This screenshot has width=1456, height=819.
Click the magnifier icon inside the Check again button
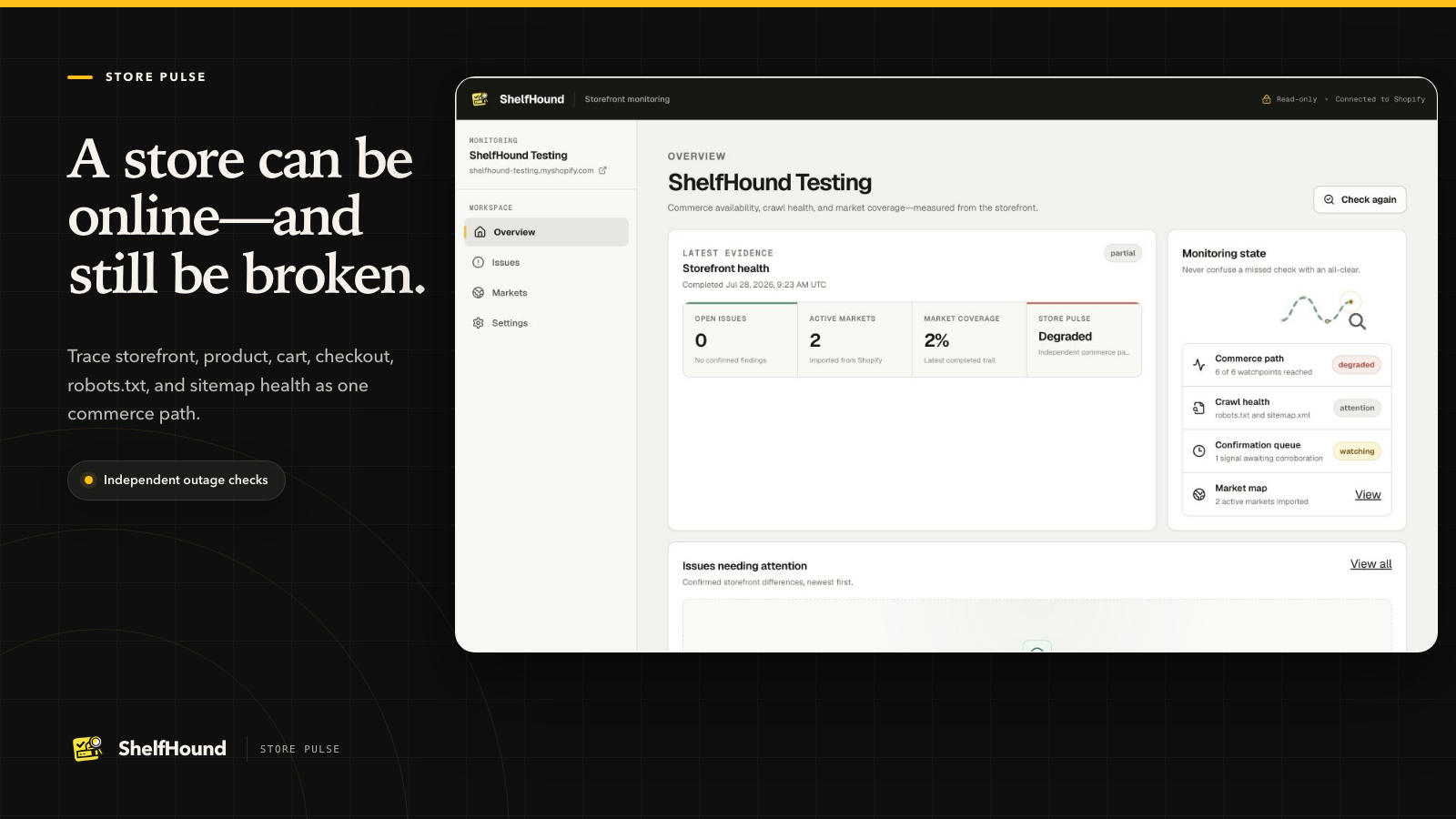coord(1329,199)
